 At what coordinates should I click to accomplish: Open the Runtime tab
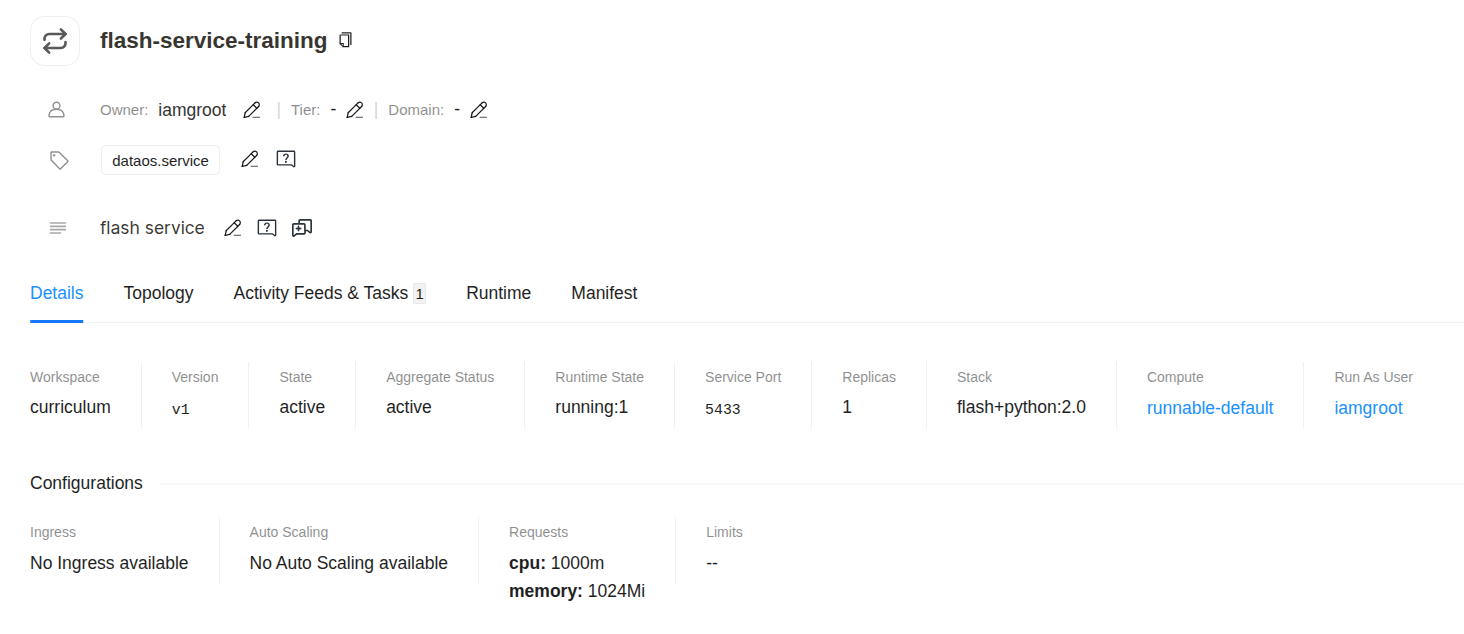click(x=498, y=293)
